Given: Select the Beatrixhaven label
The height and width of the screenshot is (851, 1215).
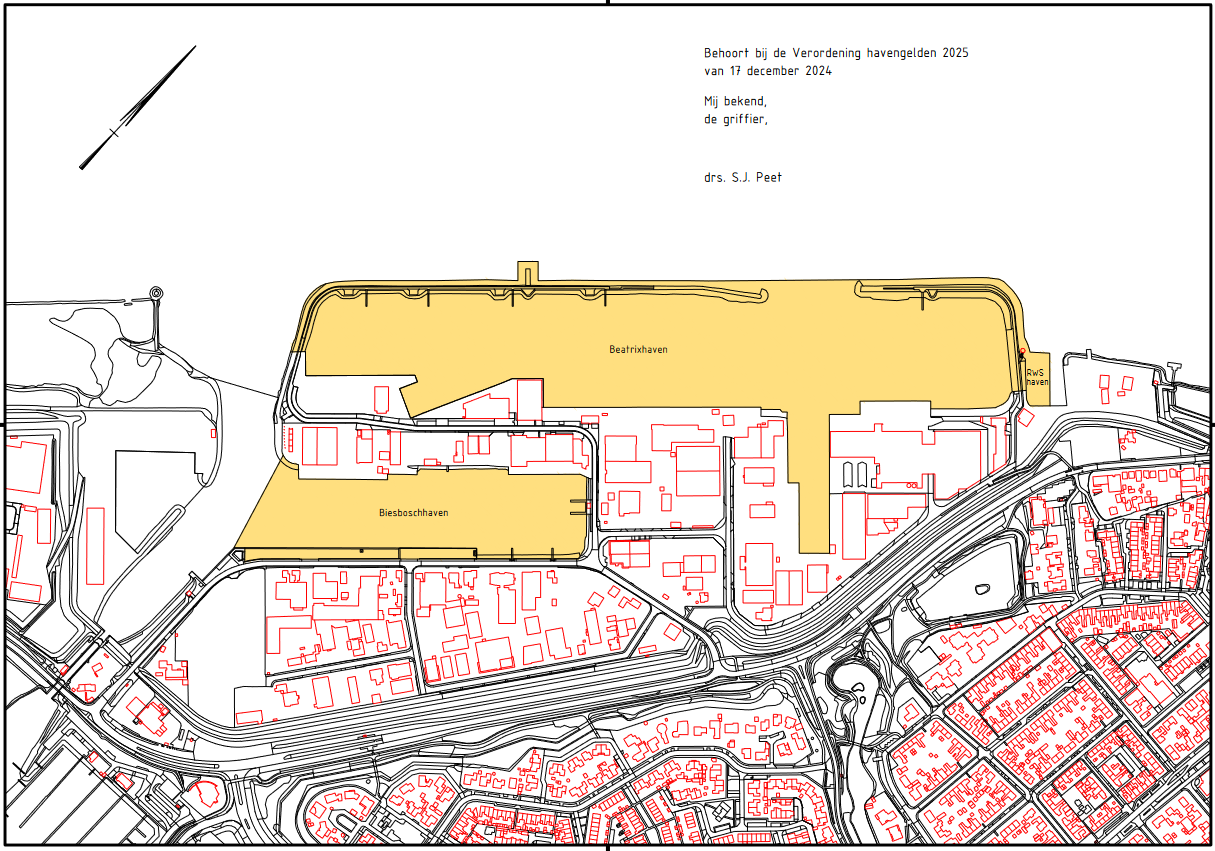Looking at the screenshot, I should (x=638, y=350).
